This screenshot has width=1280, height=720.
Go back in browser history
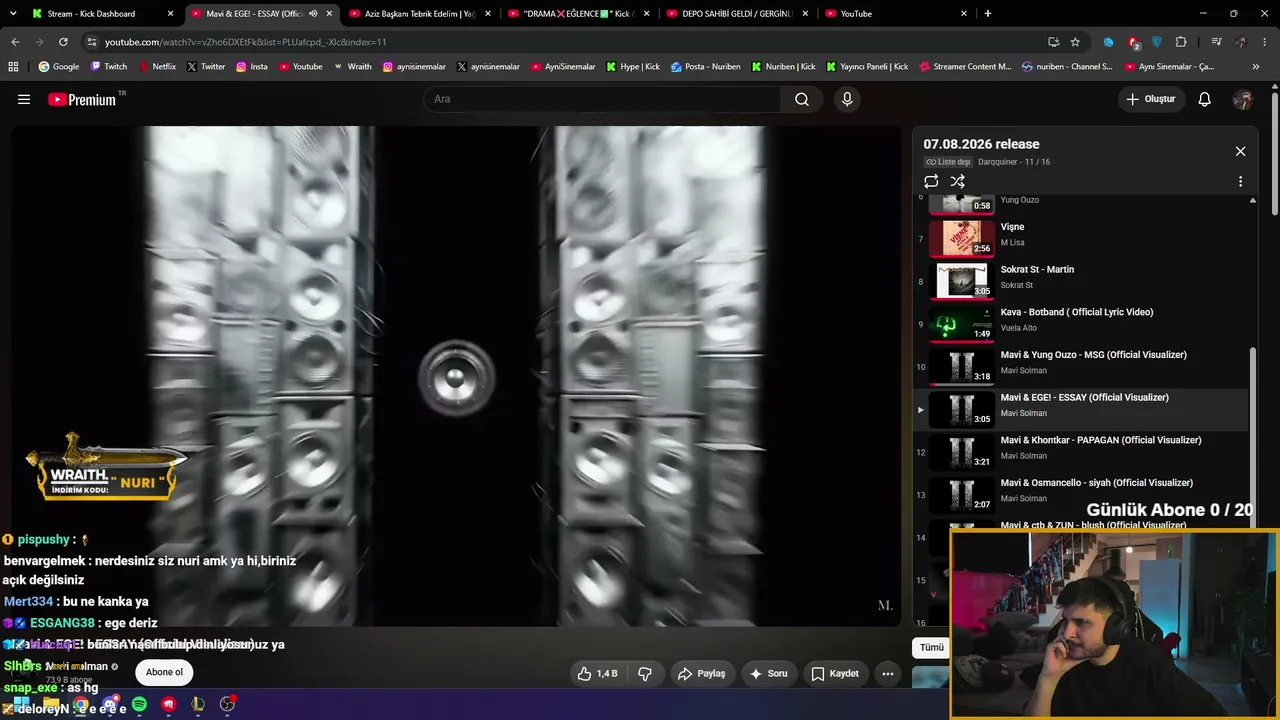click(15, 42)
